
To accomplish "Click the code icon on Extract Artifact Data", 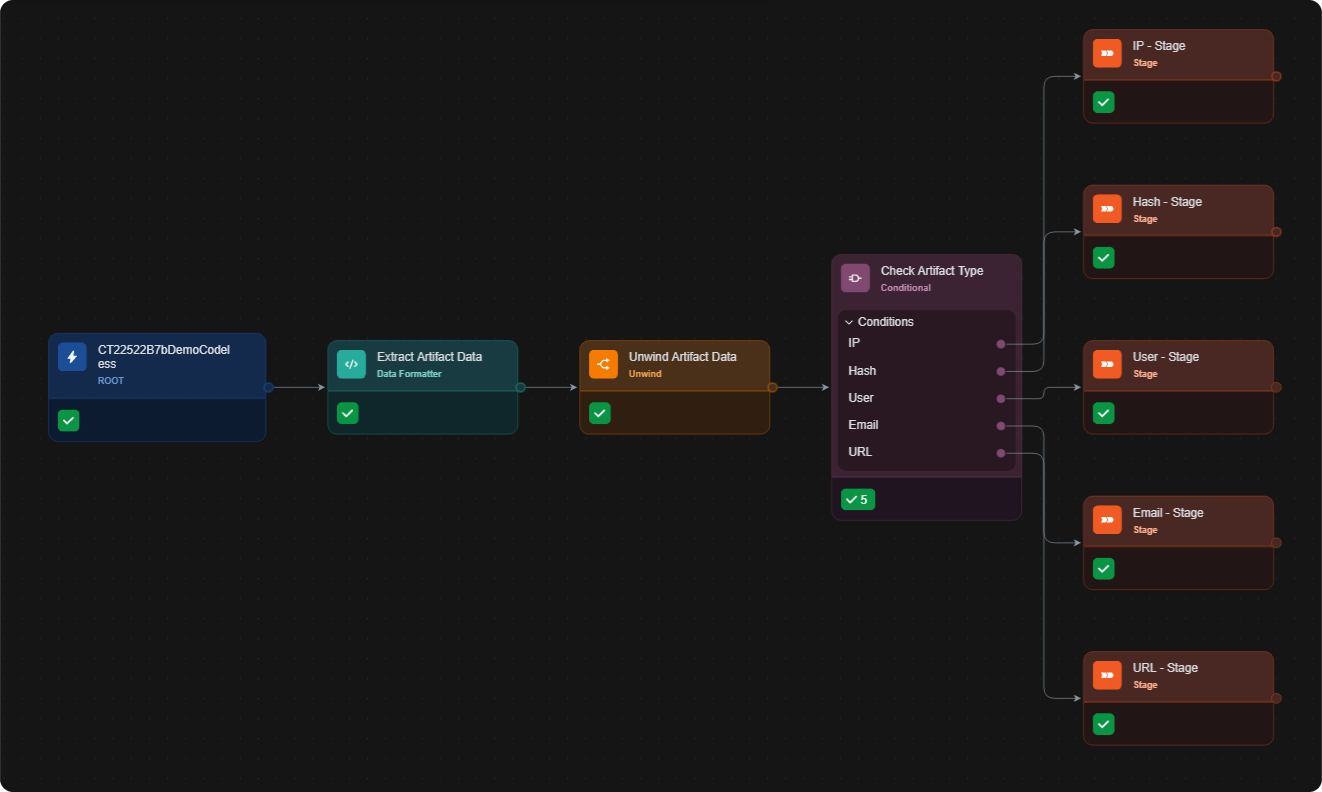I will [x=351, y=364].
